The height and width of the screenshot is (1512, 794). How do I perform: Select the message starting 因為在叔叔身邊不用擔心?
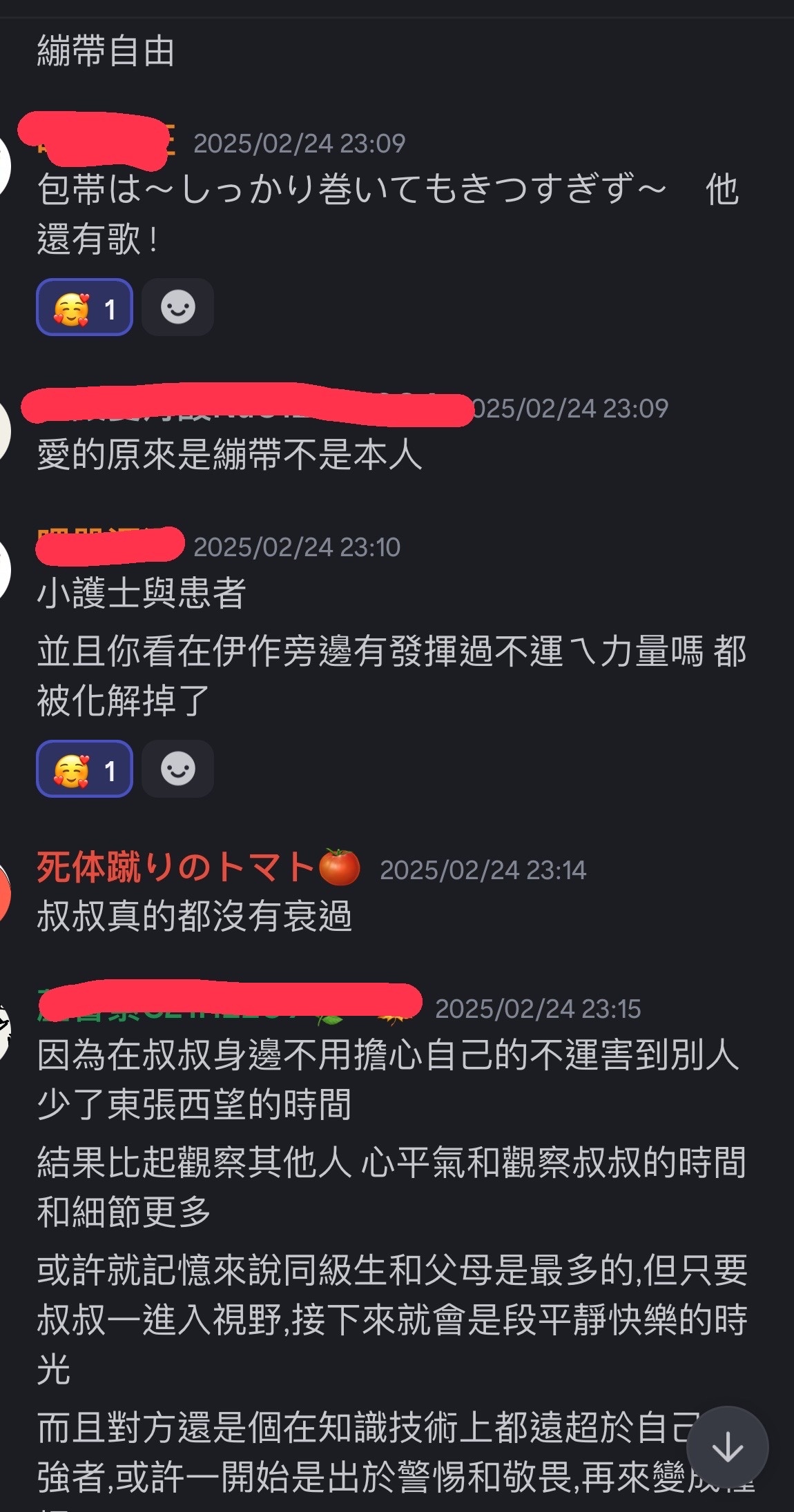pos(388,1079)
